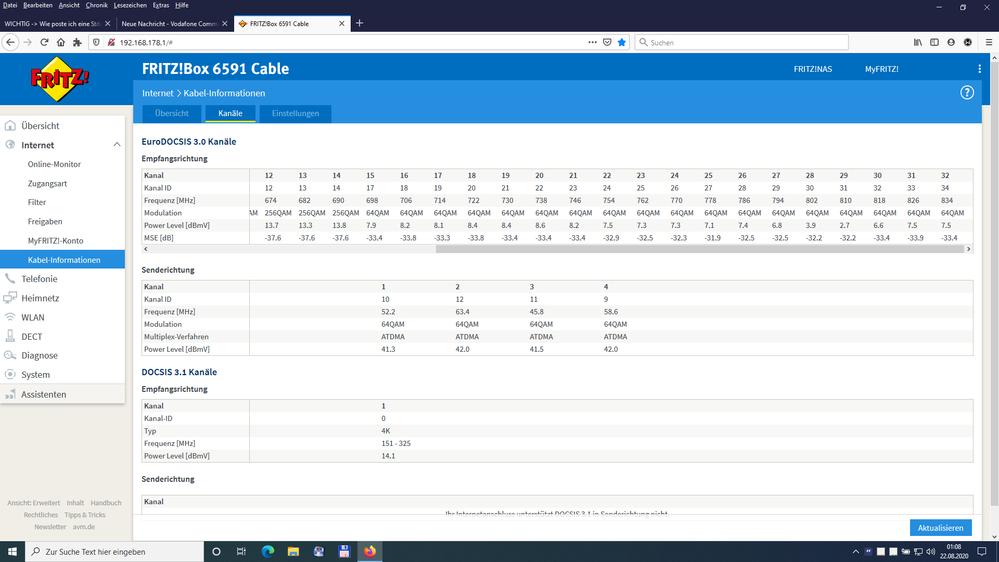
Task: Switch to the Kanäle tab
Action: 230,113
